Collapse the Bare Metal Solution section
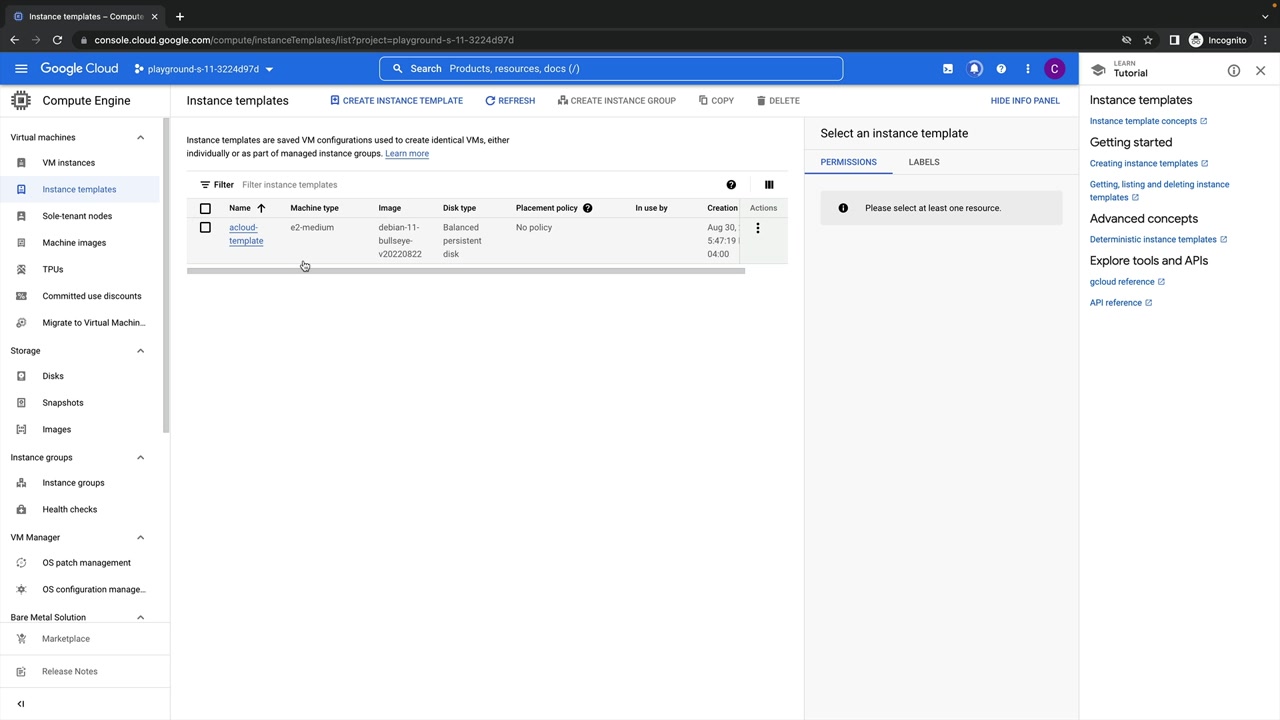1280x720 pixels. [140, 618]
